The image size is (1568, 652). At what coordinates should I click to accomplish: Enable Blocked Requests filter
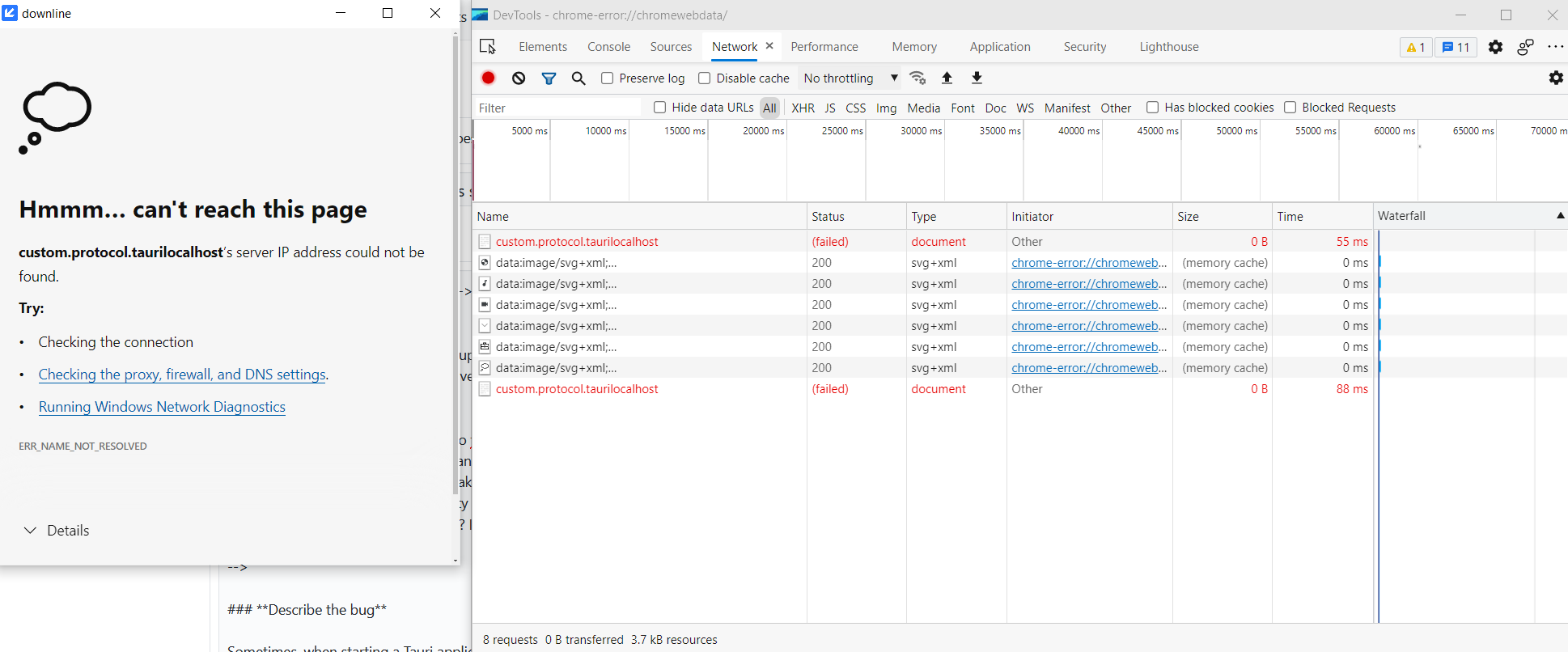[x=1290, y=108]
